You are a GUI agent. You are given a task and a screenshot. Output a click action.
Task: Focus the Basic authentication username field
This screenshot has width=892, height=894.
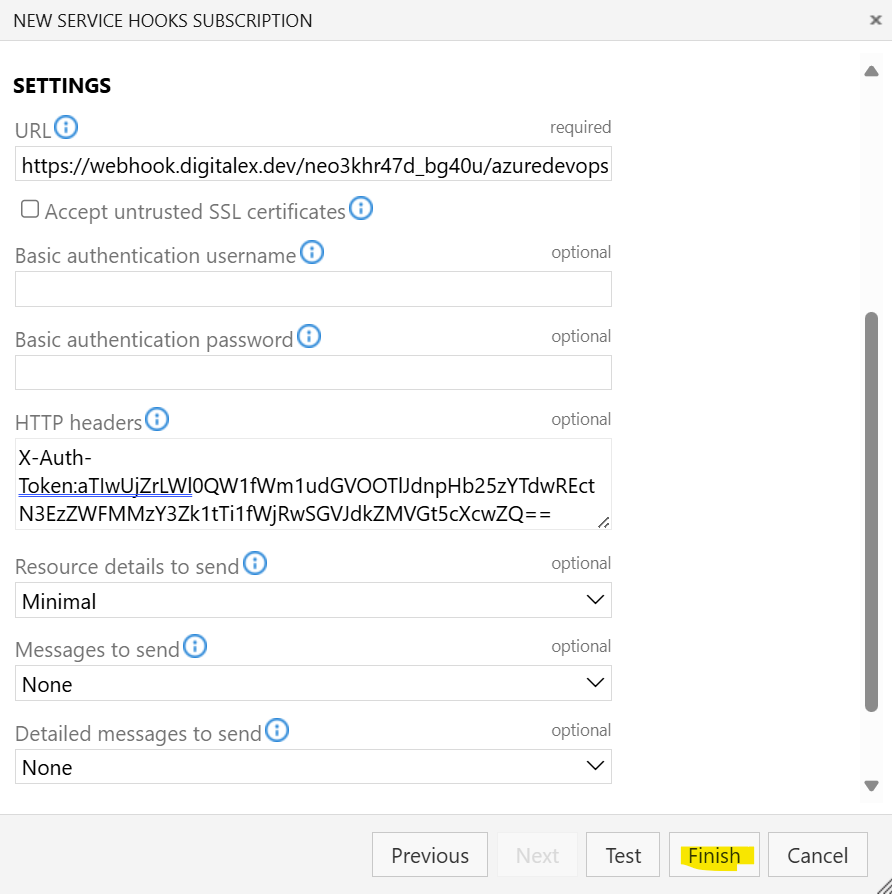click(313, 289)
